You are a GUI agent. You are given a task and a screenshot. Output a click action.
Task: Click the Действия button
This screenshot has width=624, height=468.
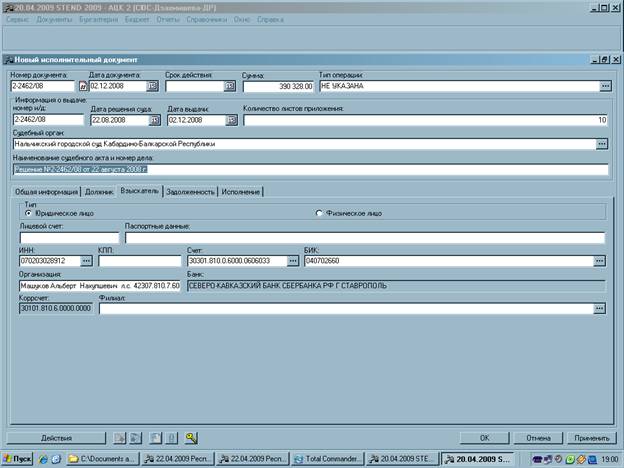(x=57, y=438)
